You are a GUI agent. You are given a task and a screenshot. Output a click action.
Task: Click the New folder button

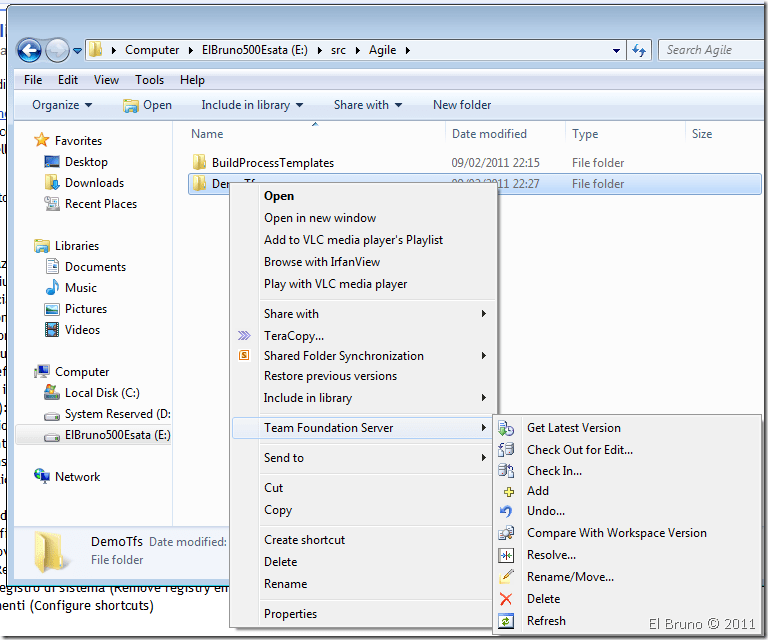[x=462, y=105]
